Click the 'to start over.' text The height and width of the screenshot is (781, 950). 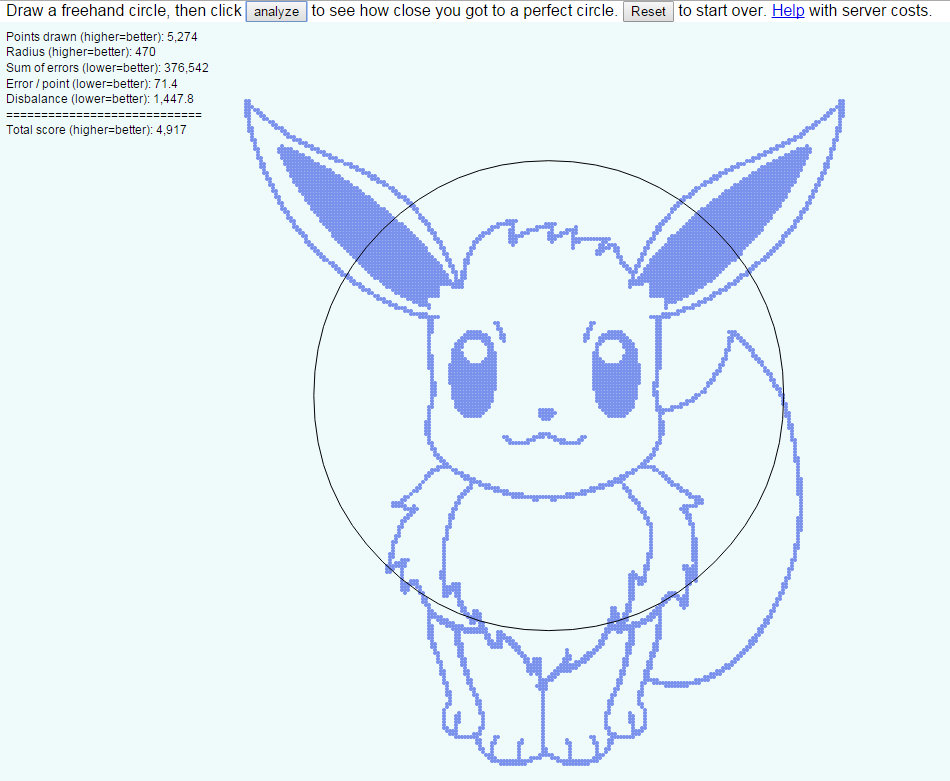coord(723,11)
